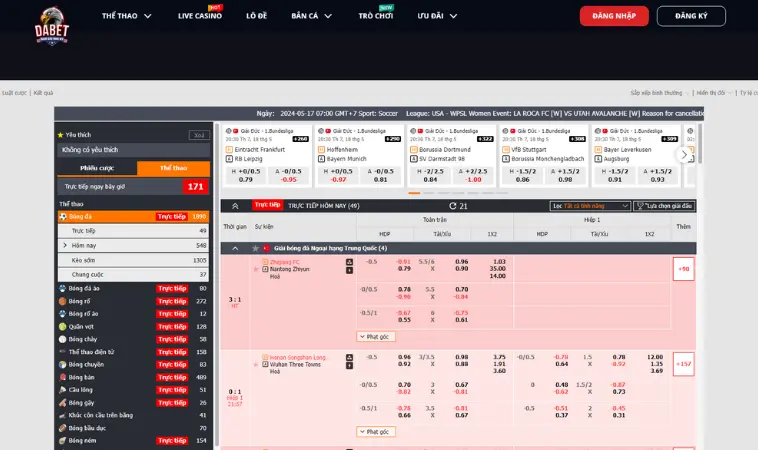Expand Phạt góc under Zhejiang match

[x=374, y=337]
